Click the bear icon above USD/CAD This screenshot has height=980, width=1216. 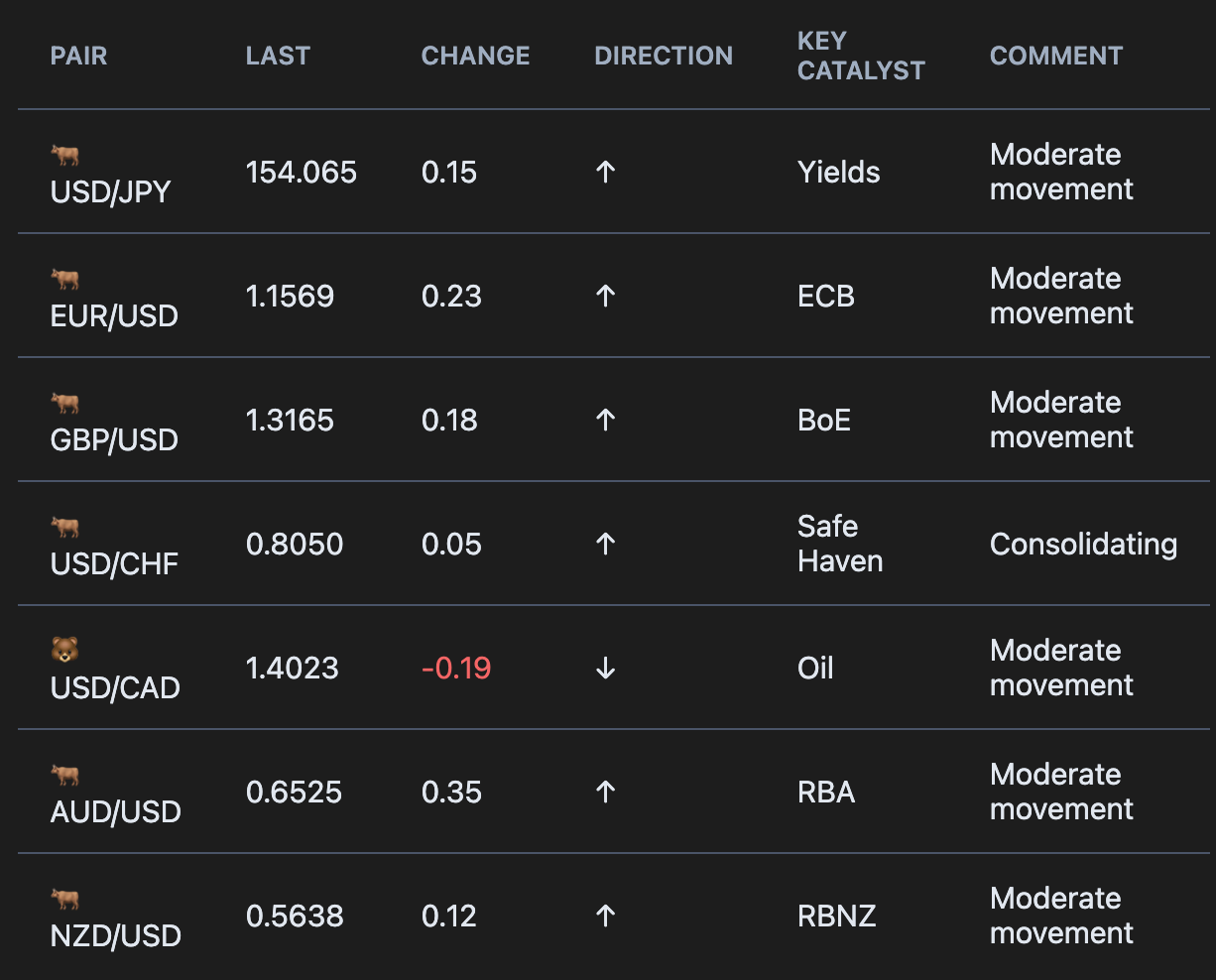click(64, 651)
